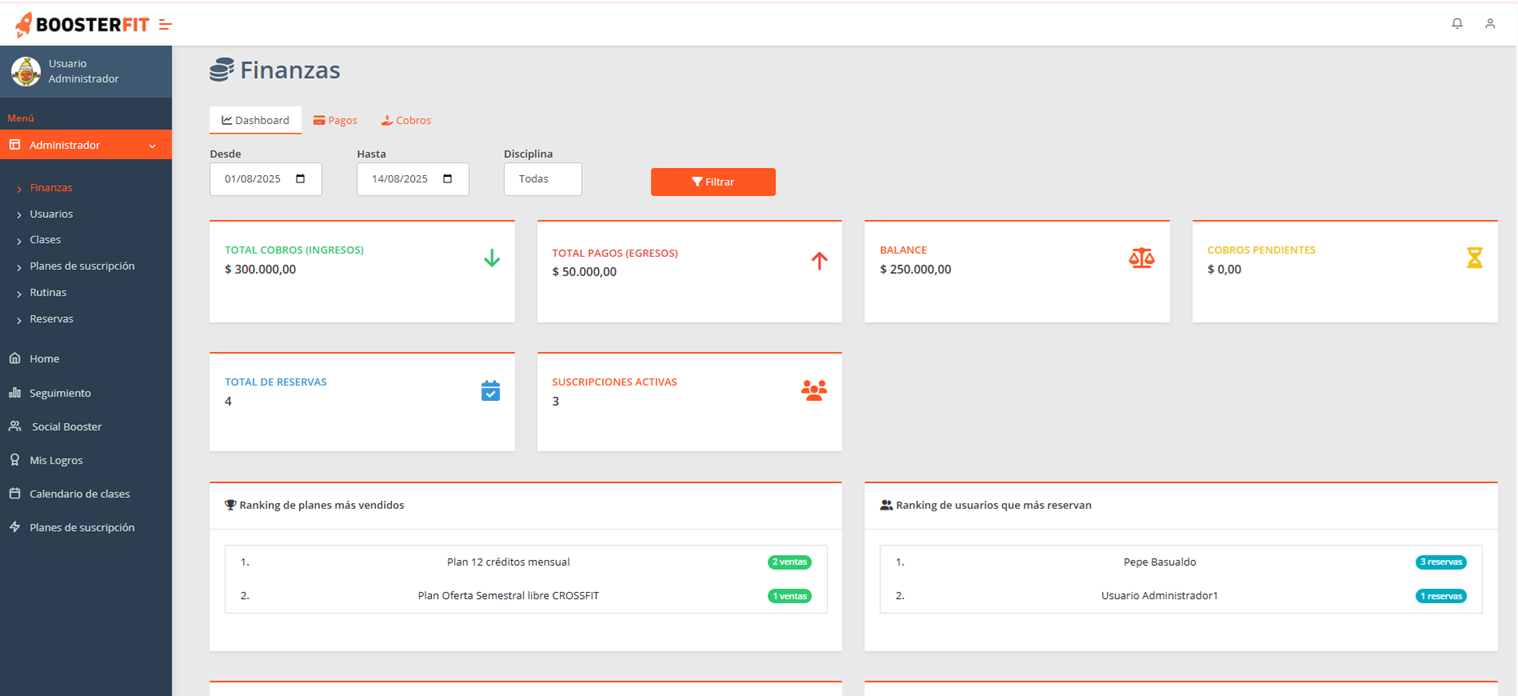Go to Home in the sidebar
Image resolution: width=1518 pixels, height=696 pixels.
pyautogui.click(x=44, y=358)
